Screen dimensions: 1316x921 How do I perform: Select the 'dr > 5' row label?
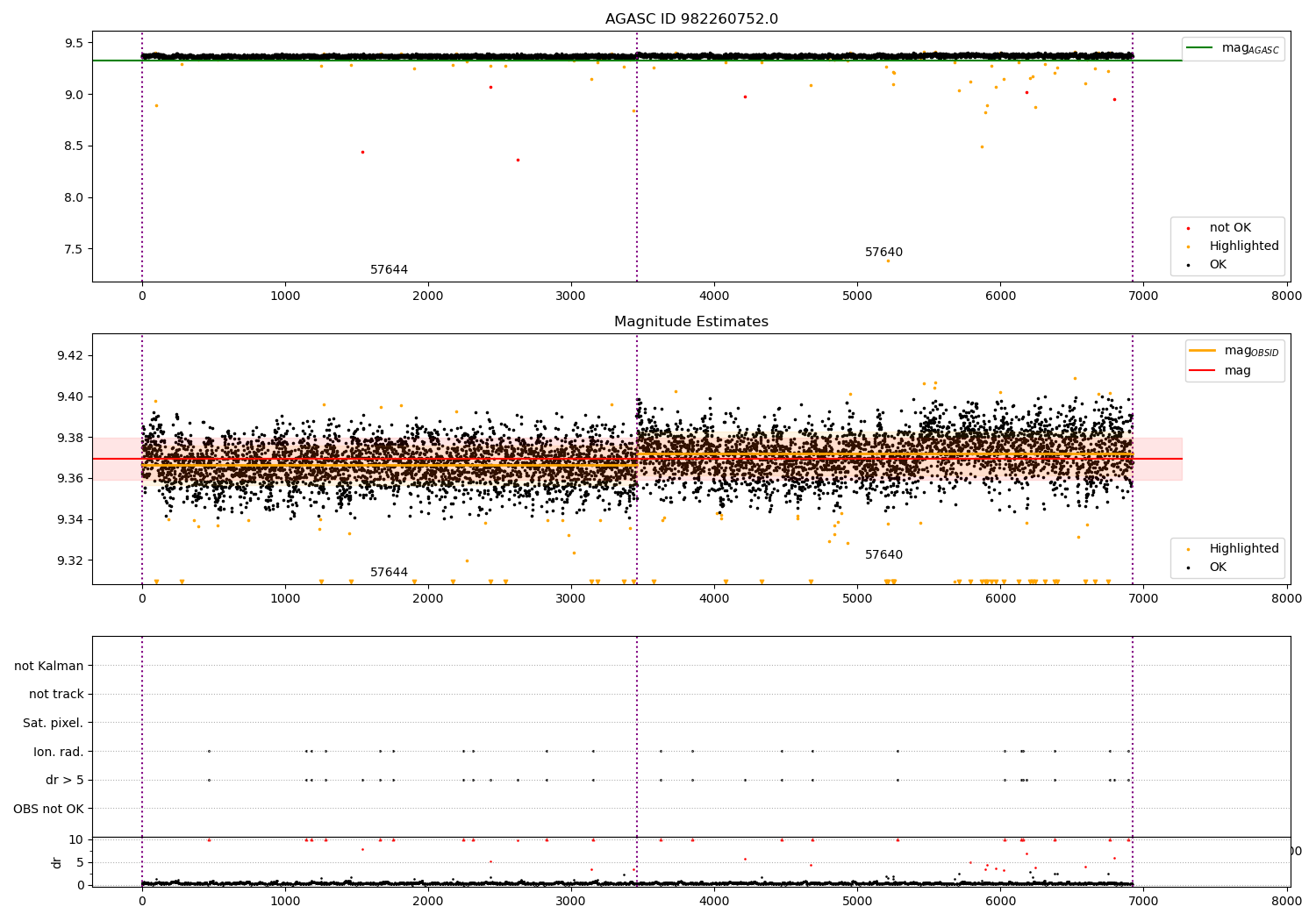(65, 781)
